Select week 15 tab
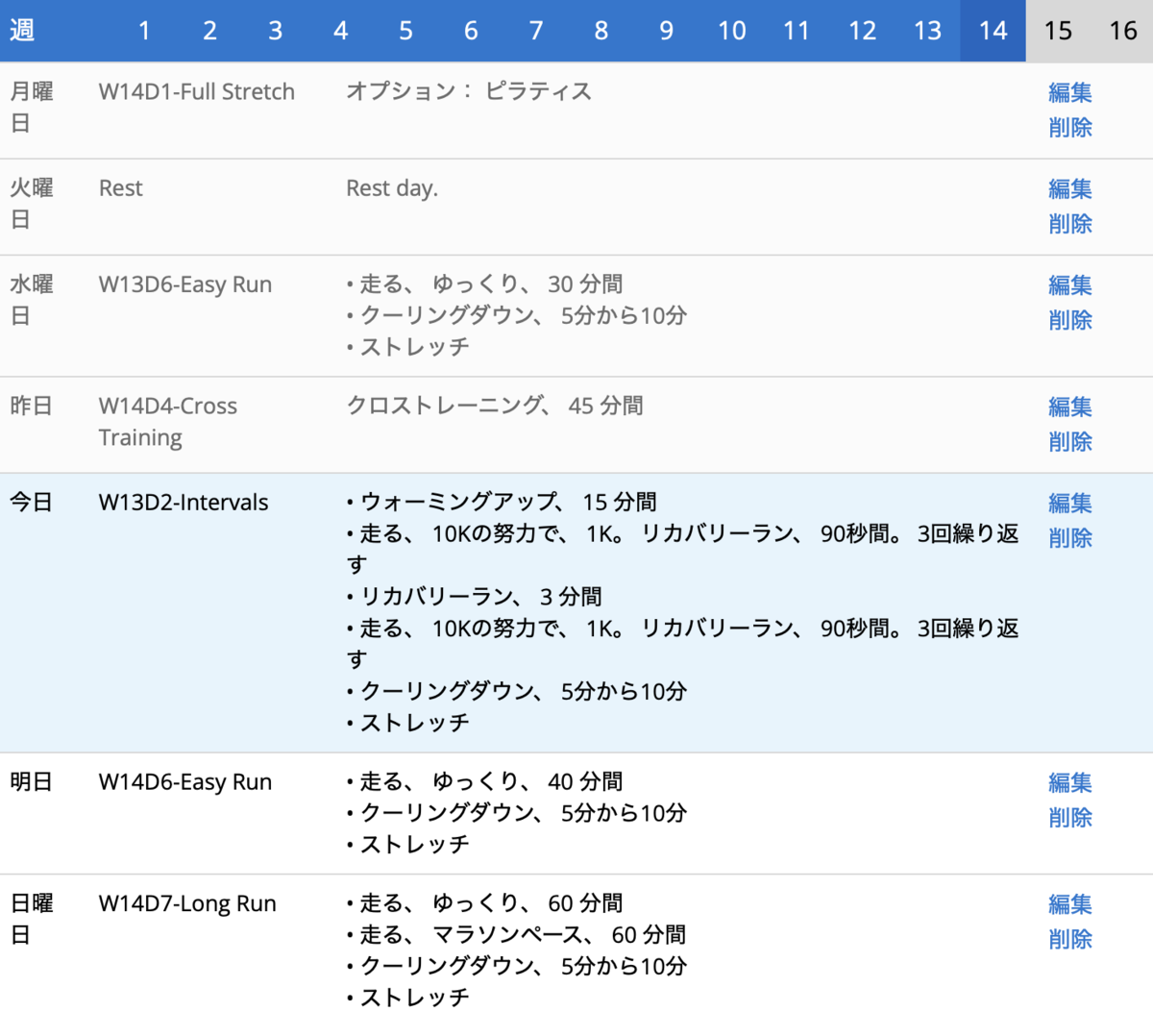This screenshot has width=1153, height=1036. click(1058, 31)
